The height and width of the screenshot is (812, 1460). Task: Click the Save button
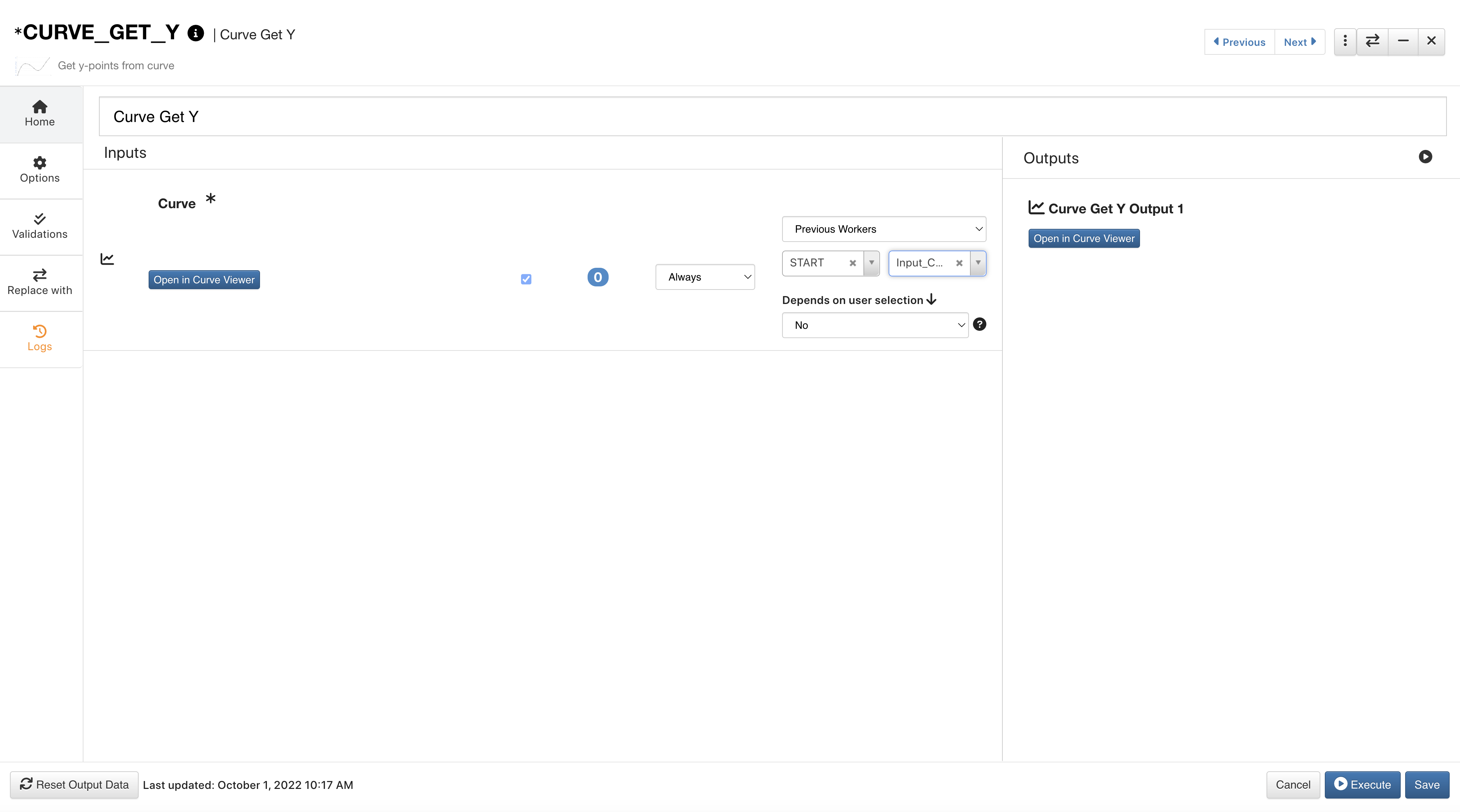[1427, 785]
